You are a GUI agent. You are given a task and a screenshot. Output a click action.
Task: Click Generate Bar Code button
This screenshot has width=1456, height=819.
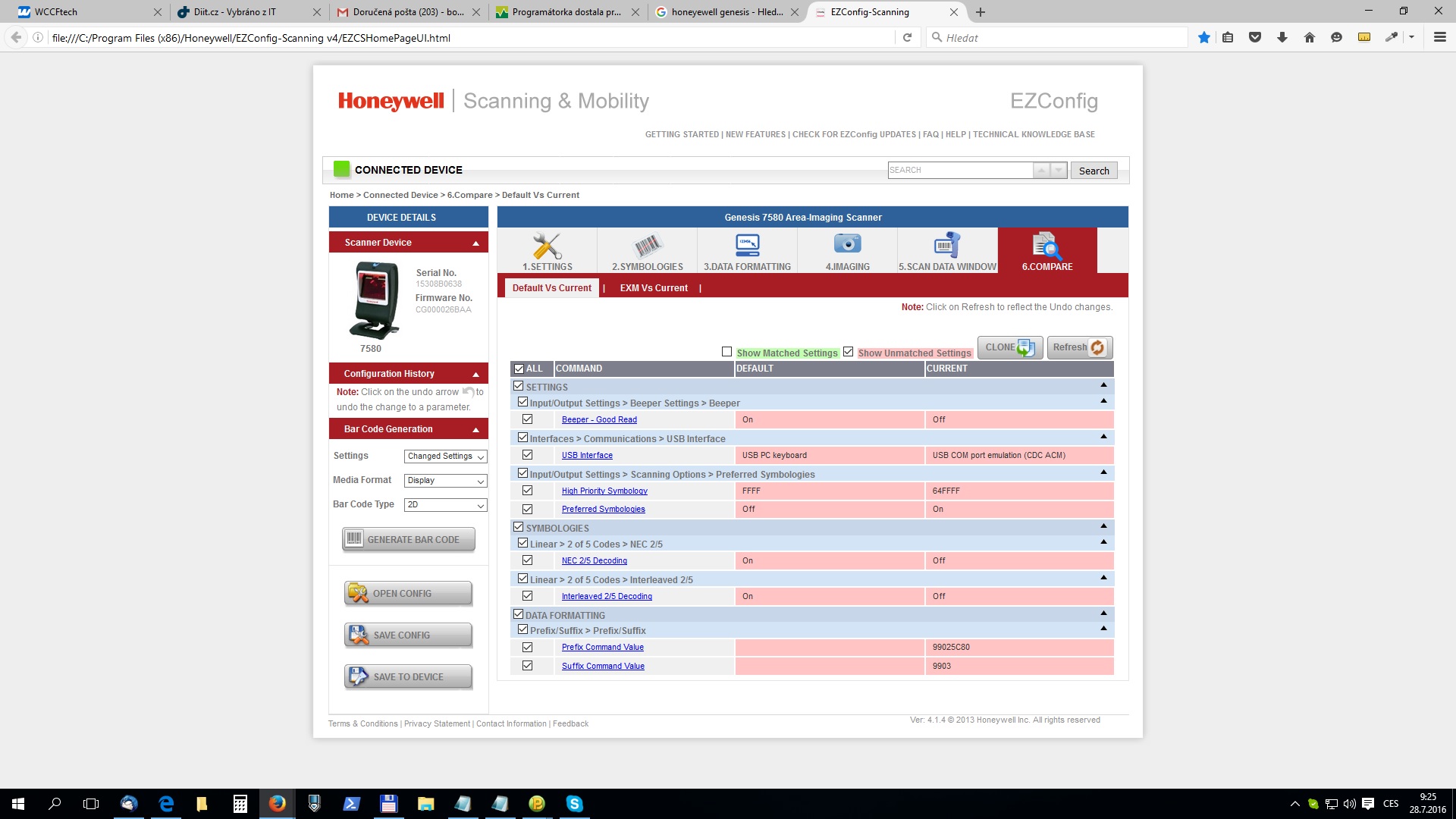[408, 540]
